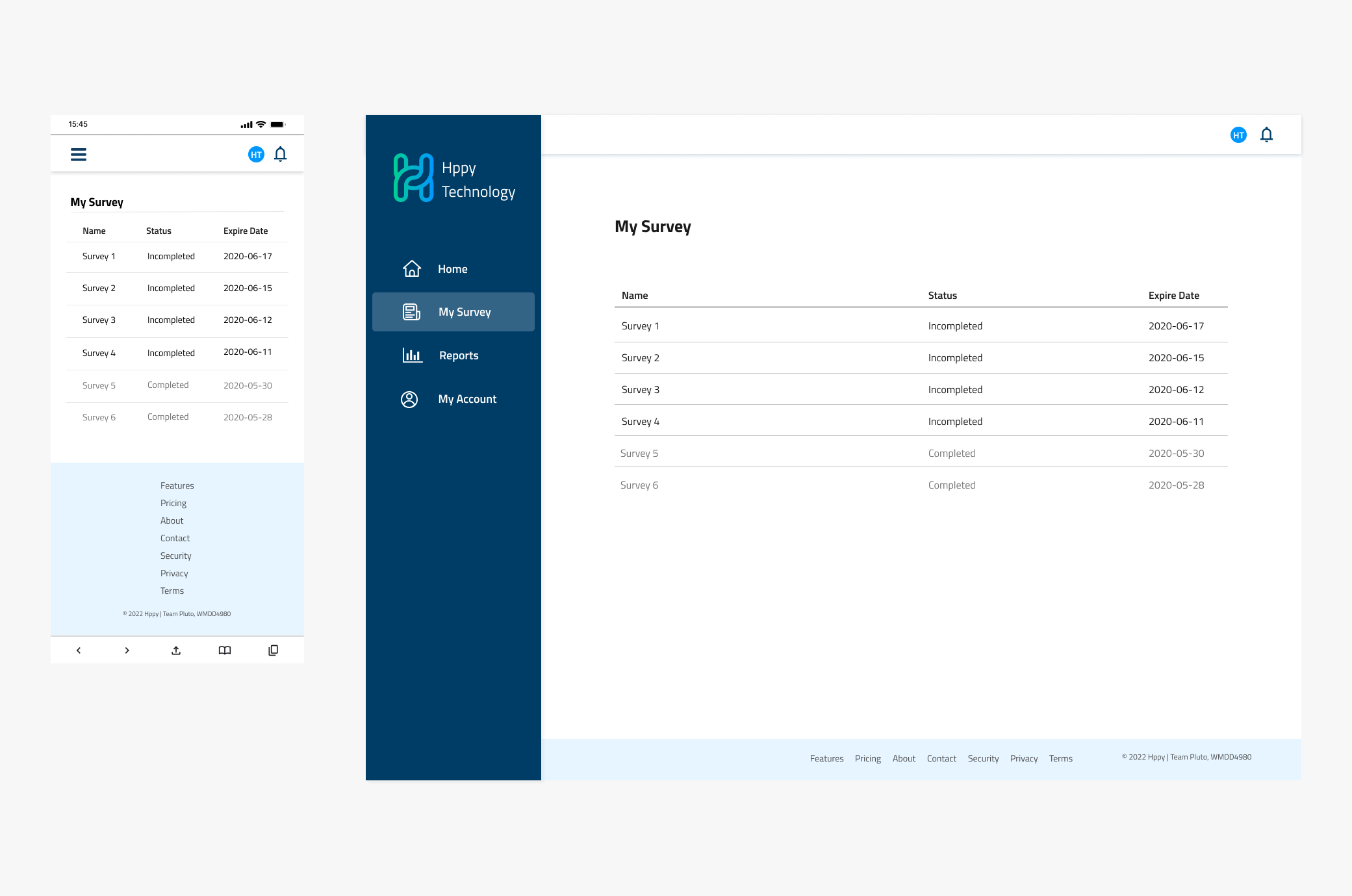Open the HT avatar in the desktop header
The width and height of the screenshot is (1352, 896).
[1238, 135]
